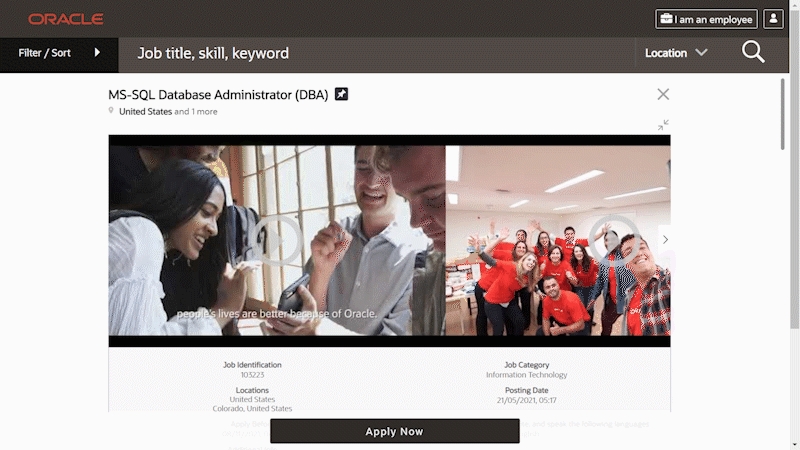Play the first Oracle video

tap(276, 240)
